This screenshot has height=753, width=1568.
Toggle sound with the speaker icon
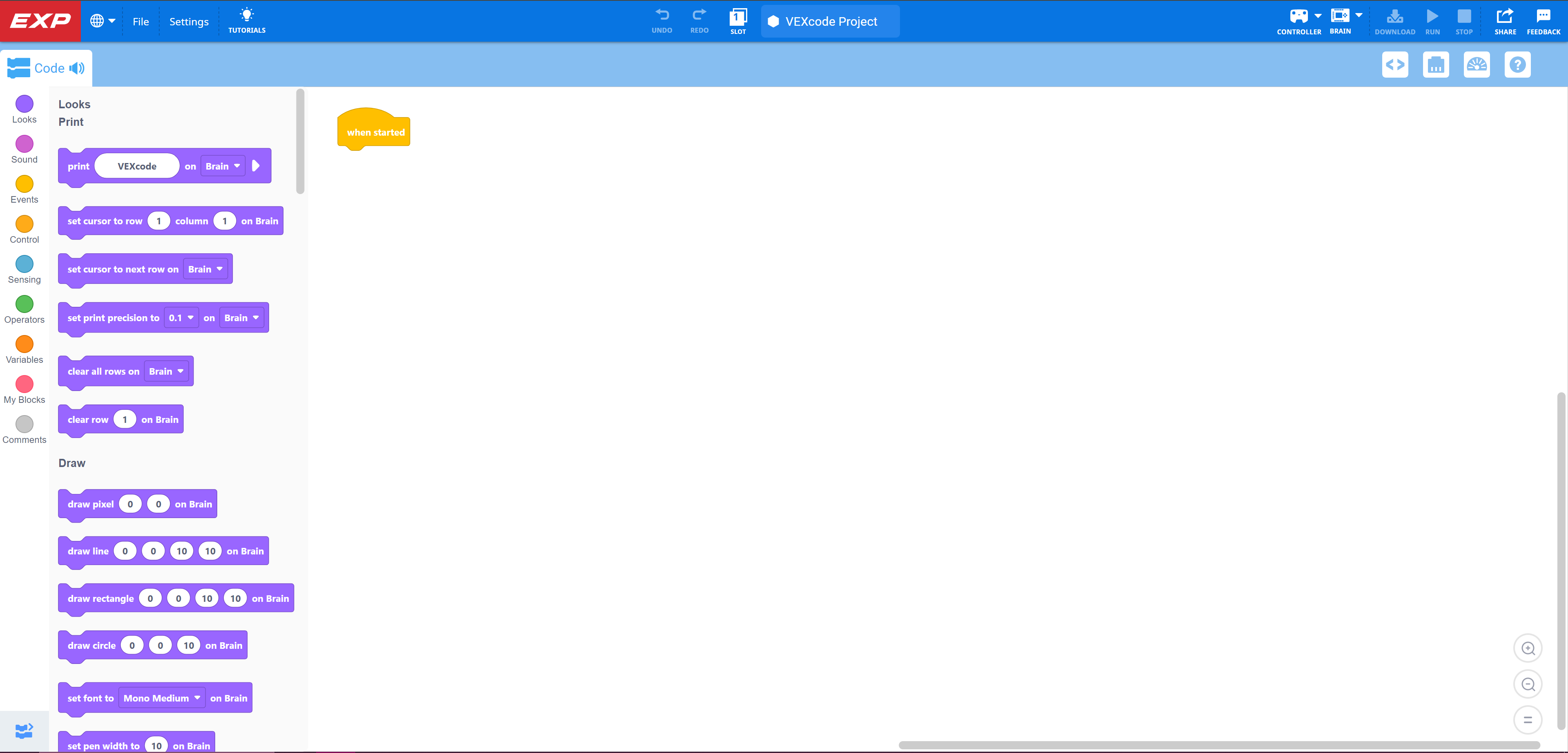tap(77, 68)
